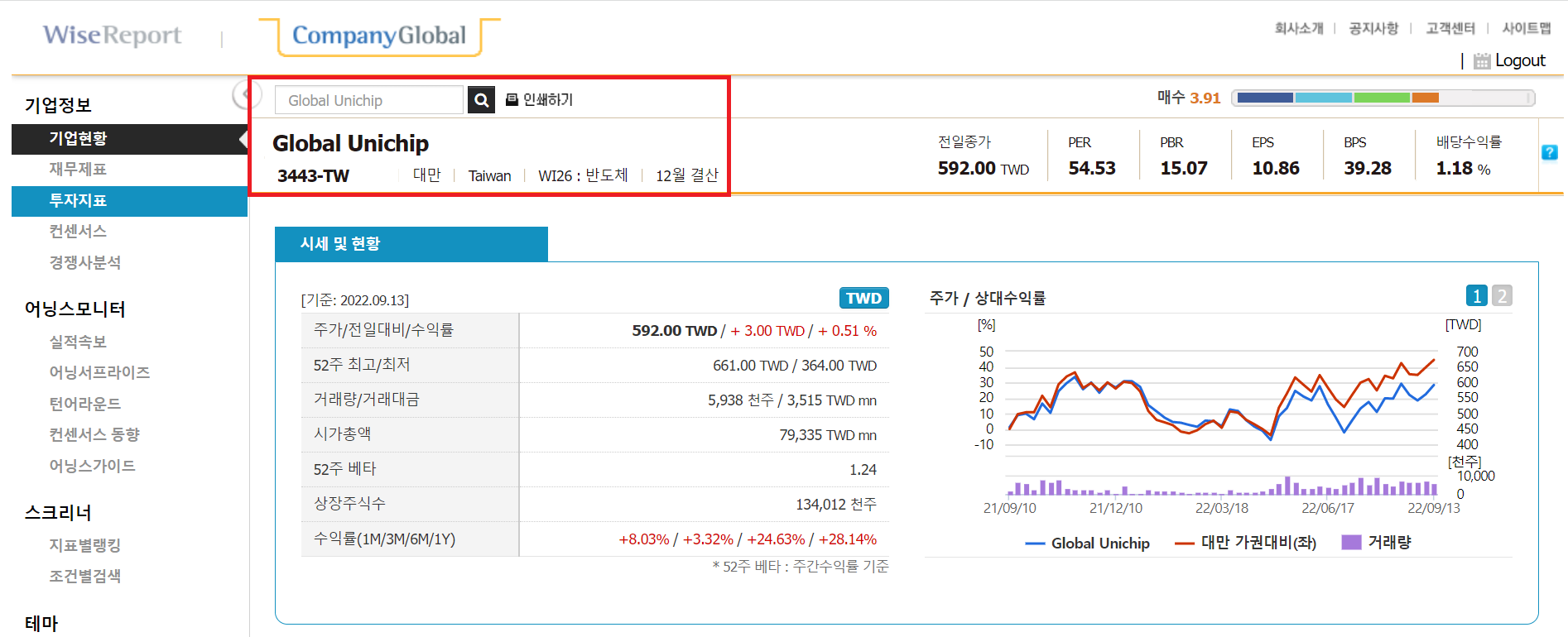Open 지표별랭킹 under 스크리너
The height and width of the screenshot is (637, 1568).
coord(85,545)
